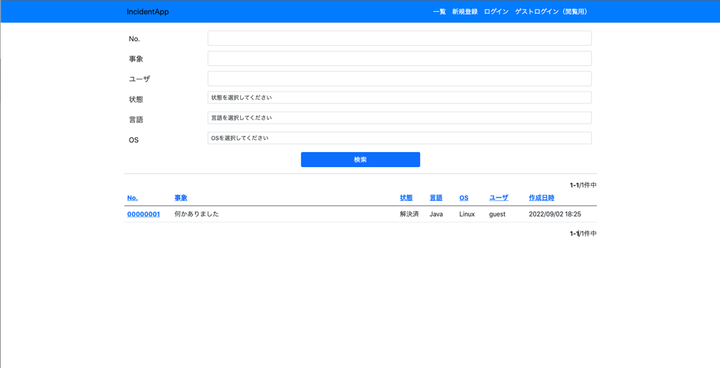Sort table by ユーザ column header
This screenshot has width=720, height=368.
pos(499,198)
